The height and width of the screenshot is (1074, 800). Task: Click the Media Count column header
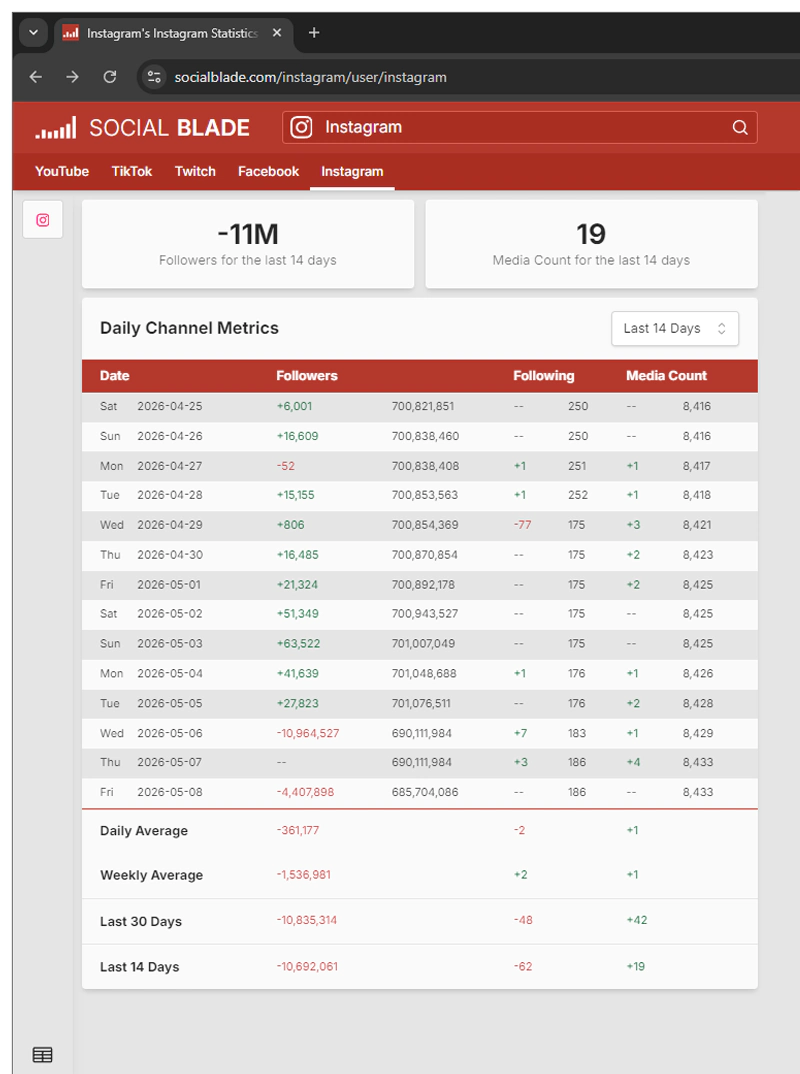click(x=666, y=375)
